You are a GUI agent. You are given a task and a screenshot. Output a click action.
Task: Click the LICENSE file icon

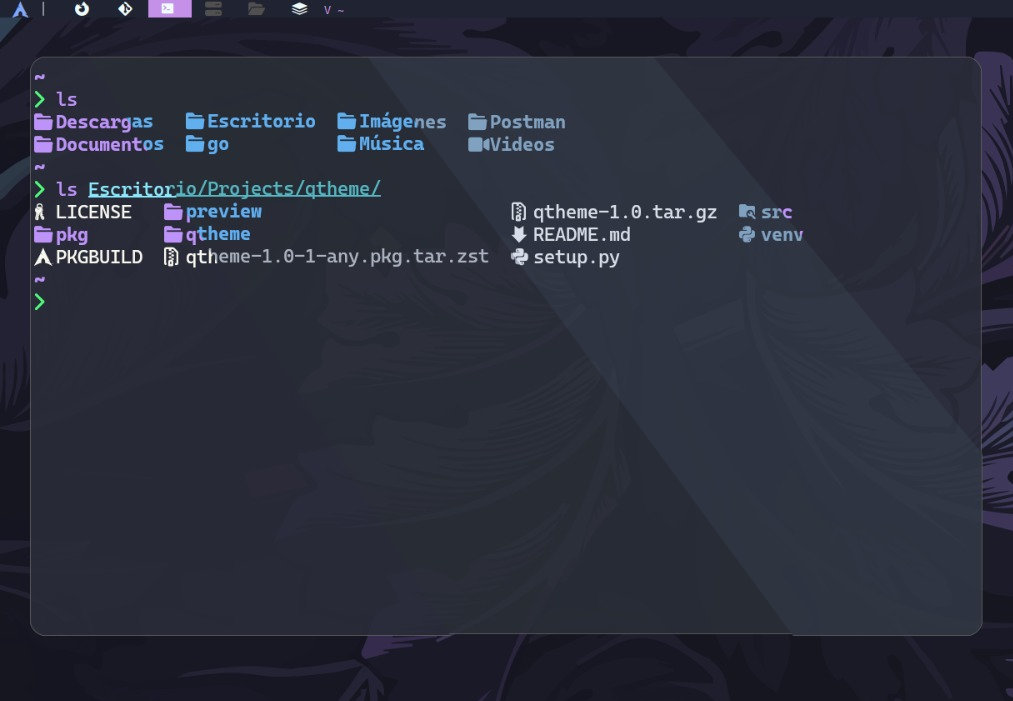coord(40,212)
